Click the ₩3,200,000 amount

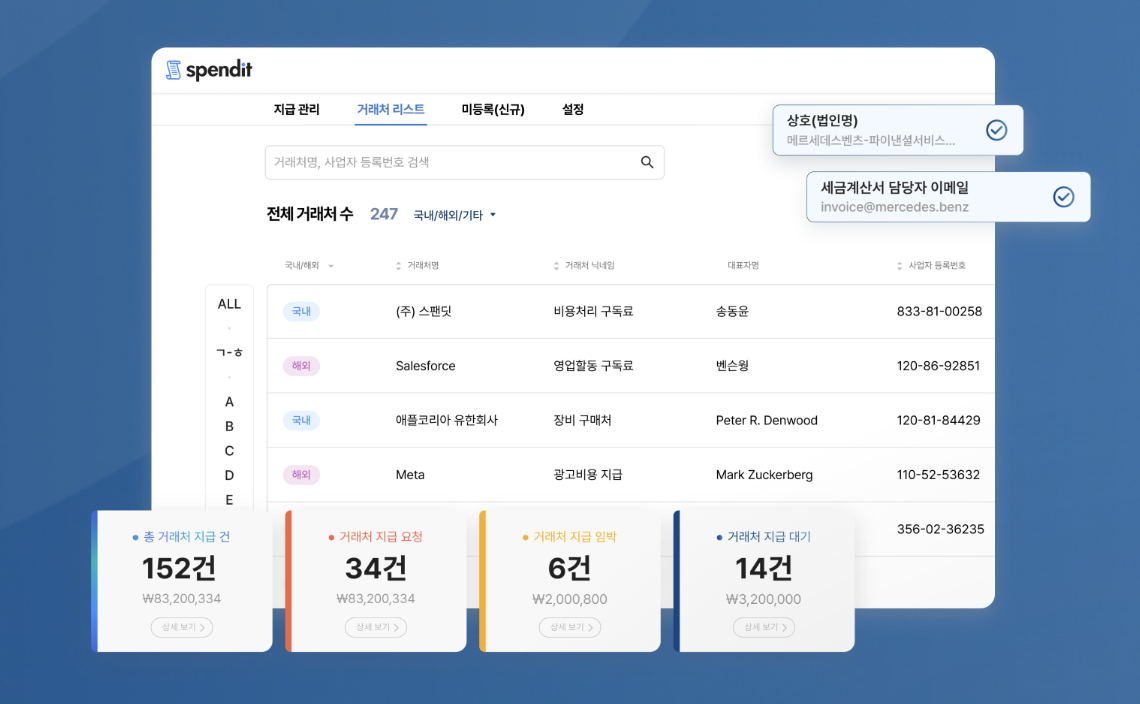pyautogui.click(x=763, y=599)
